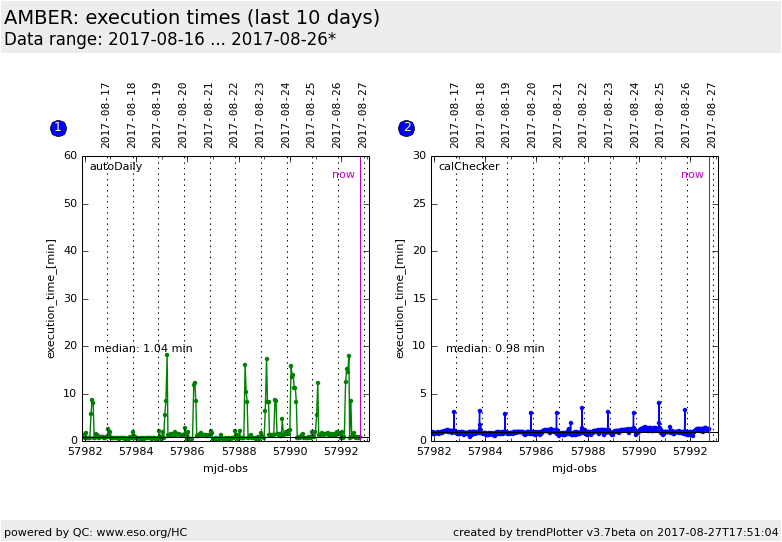Click the trendPlotter v3.7beta creation stamp
782x542 pixels.
tap(615, 532)
